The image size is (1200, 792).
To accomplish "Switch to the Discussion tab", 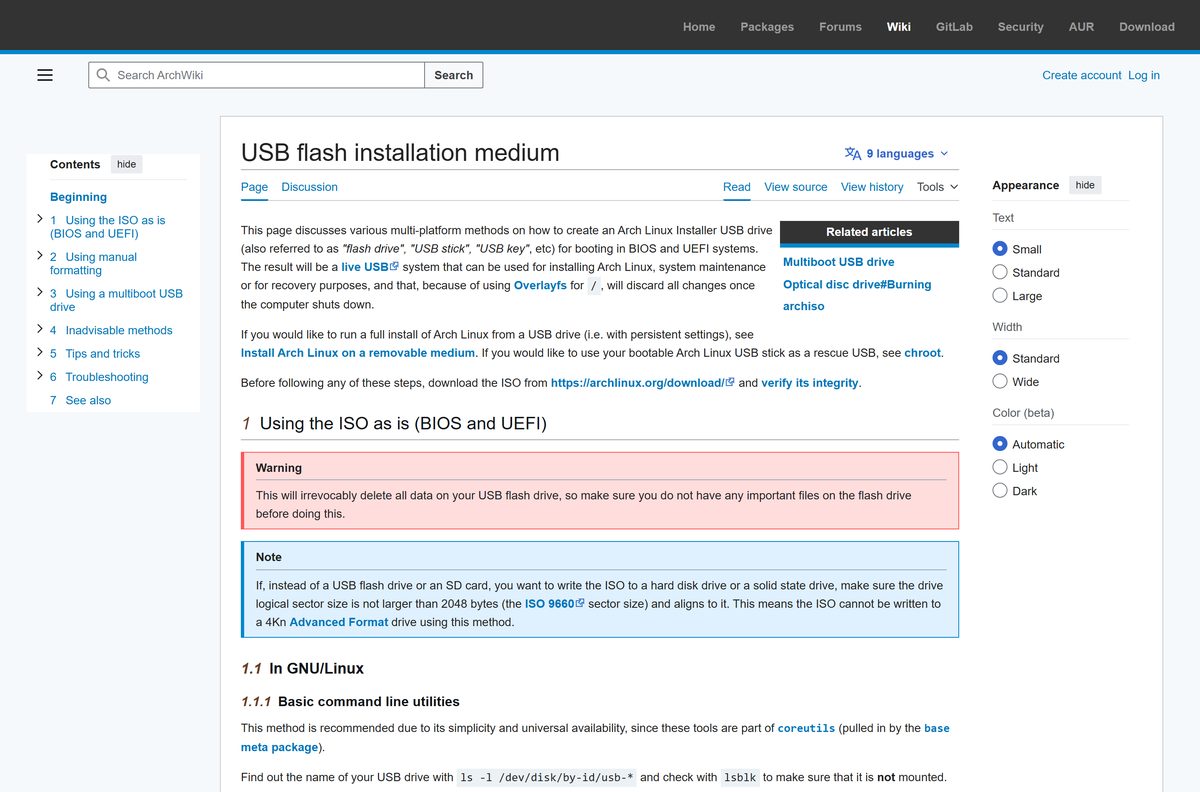I will click(x=309, y=187).
